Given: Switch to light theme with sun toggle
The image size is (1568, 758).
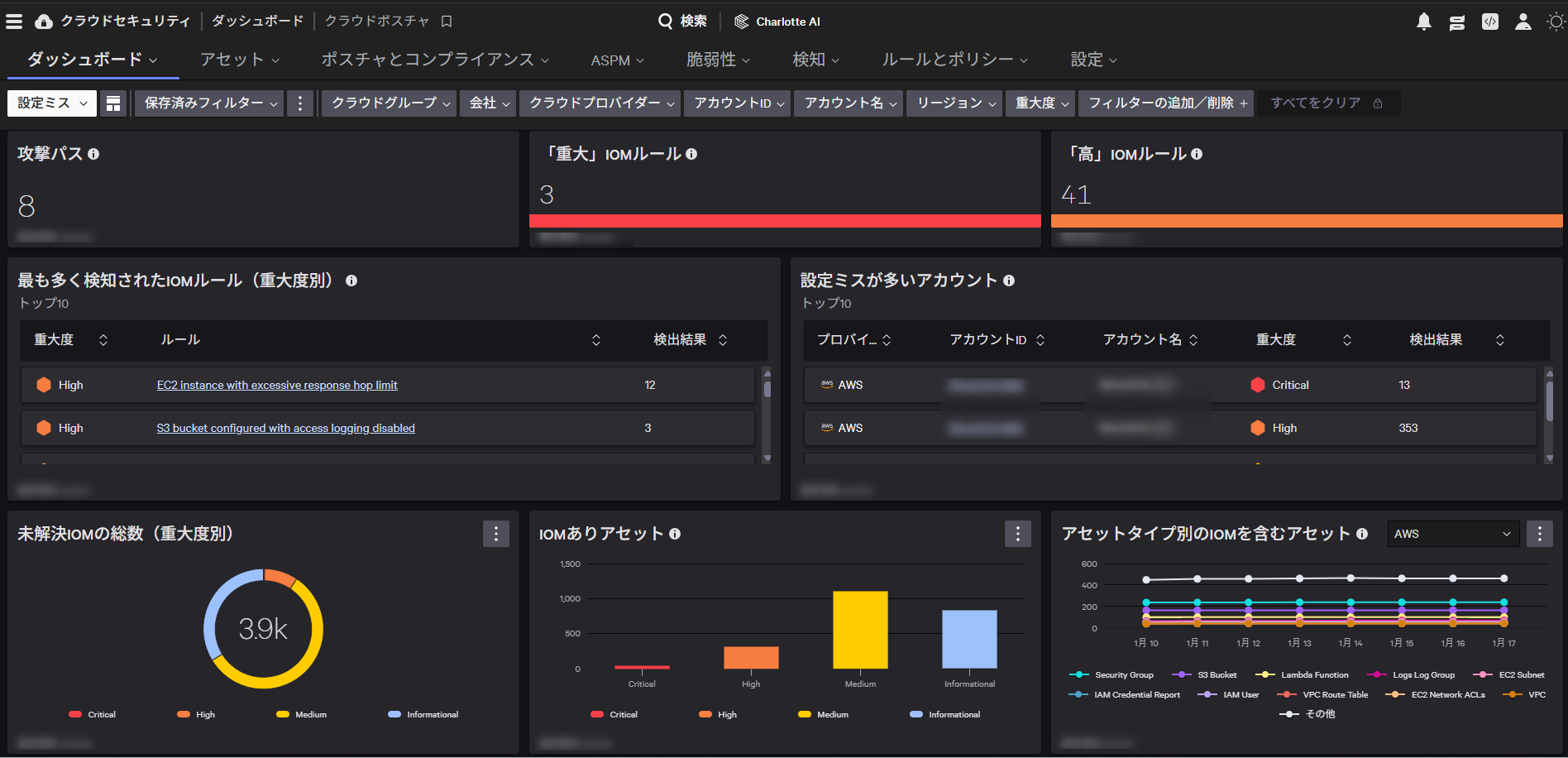Looking at the screenshot, I should point(1556,22).
